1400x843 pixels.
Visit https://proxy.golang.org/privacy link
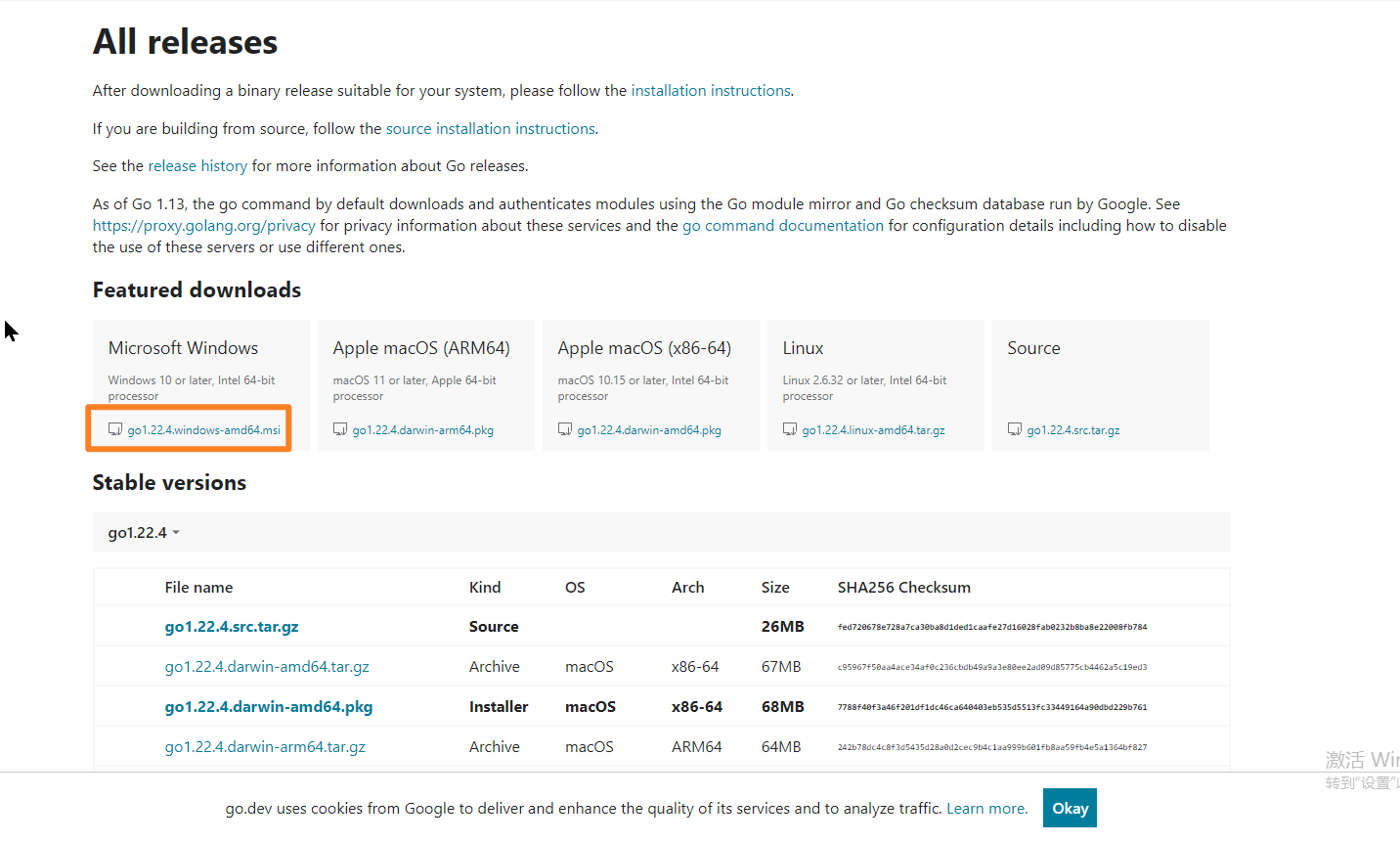click(x=204, y=225)
